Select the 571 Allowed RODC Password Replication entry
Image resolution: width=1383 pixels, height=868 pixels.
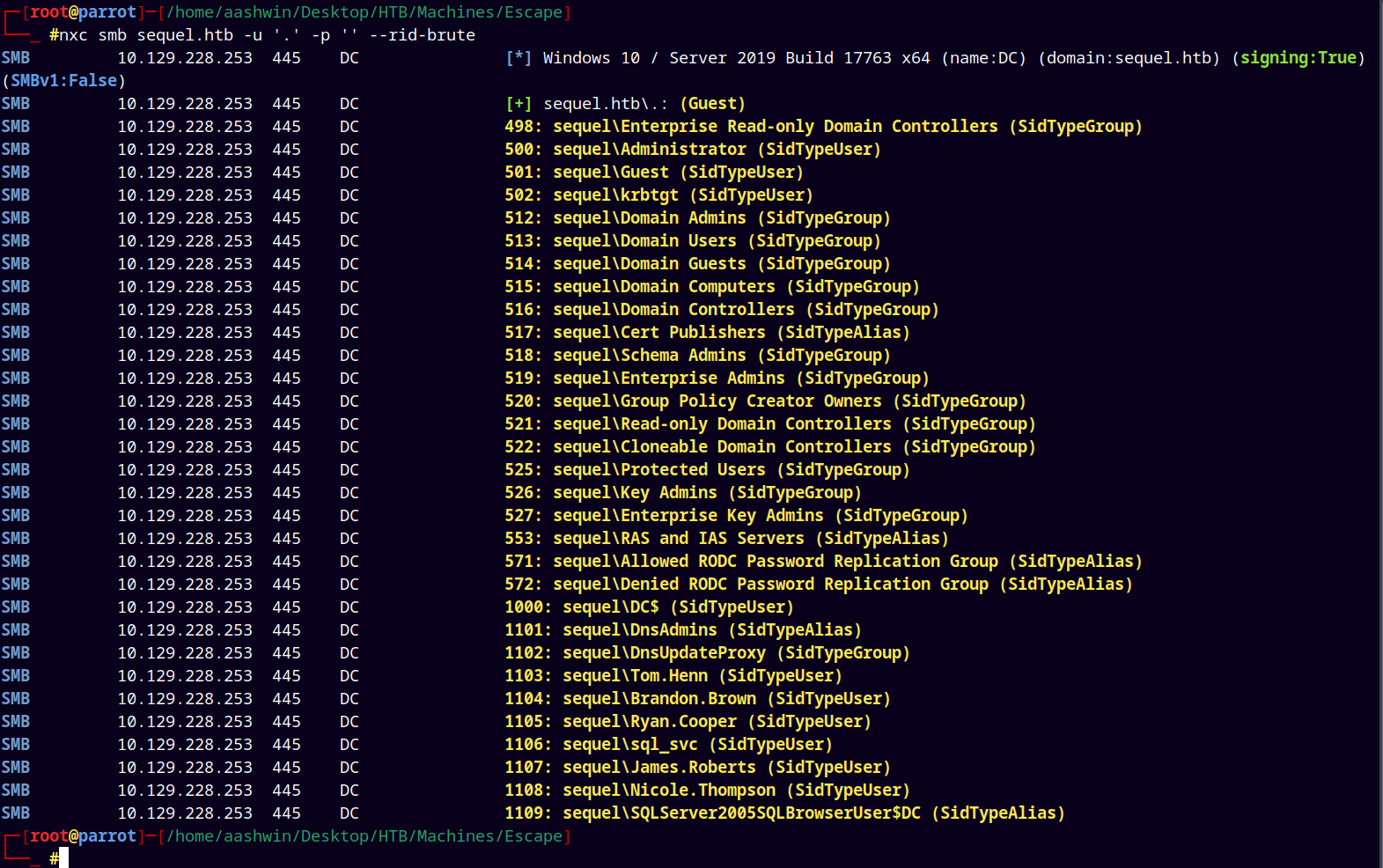[824, 562]
